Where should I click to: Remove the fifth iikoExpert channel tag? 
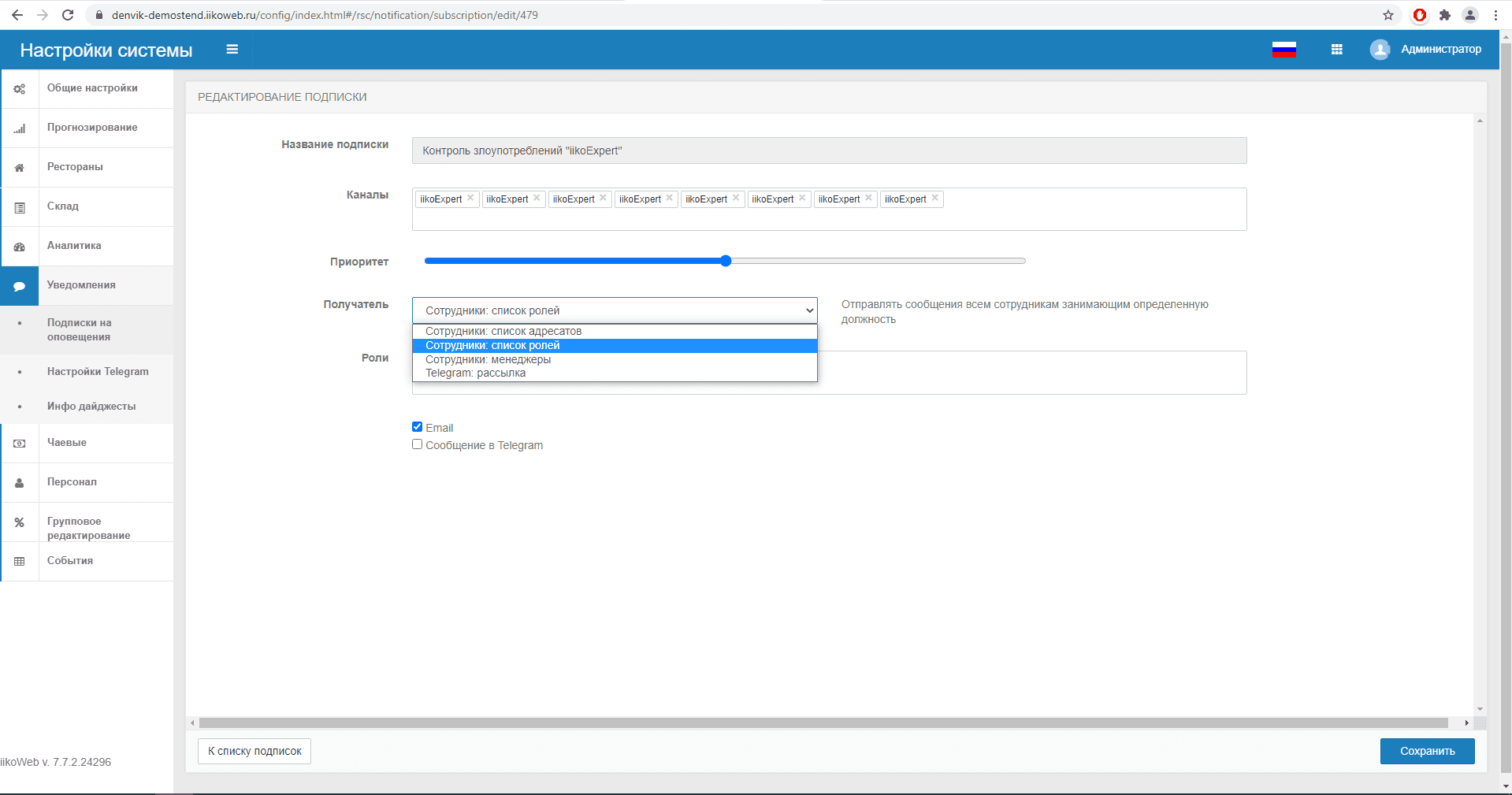click(x=736, y=198)
